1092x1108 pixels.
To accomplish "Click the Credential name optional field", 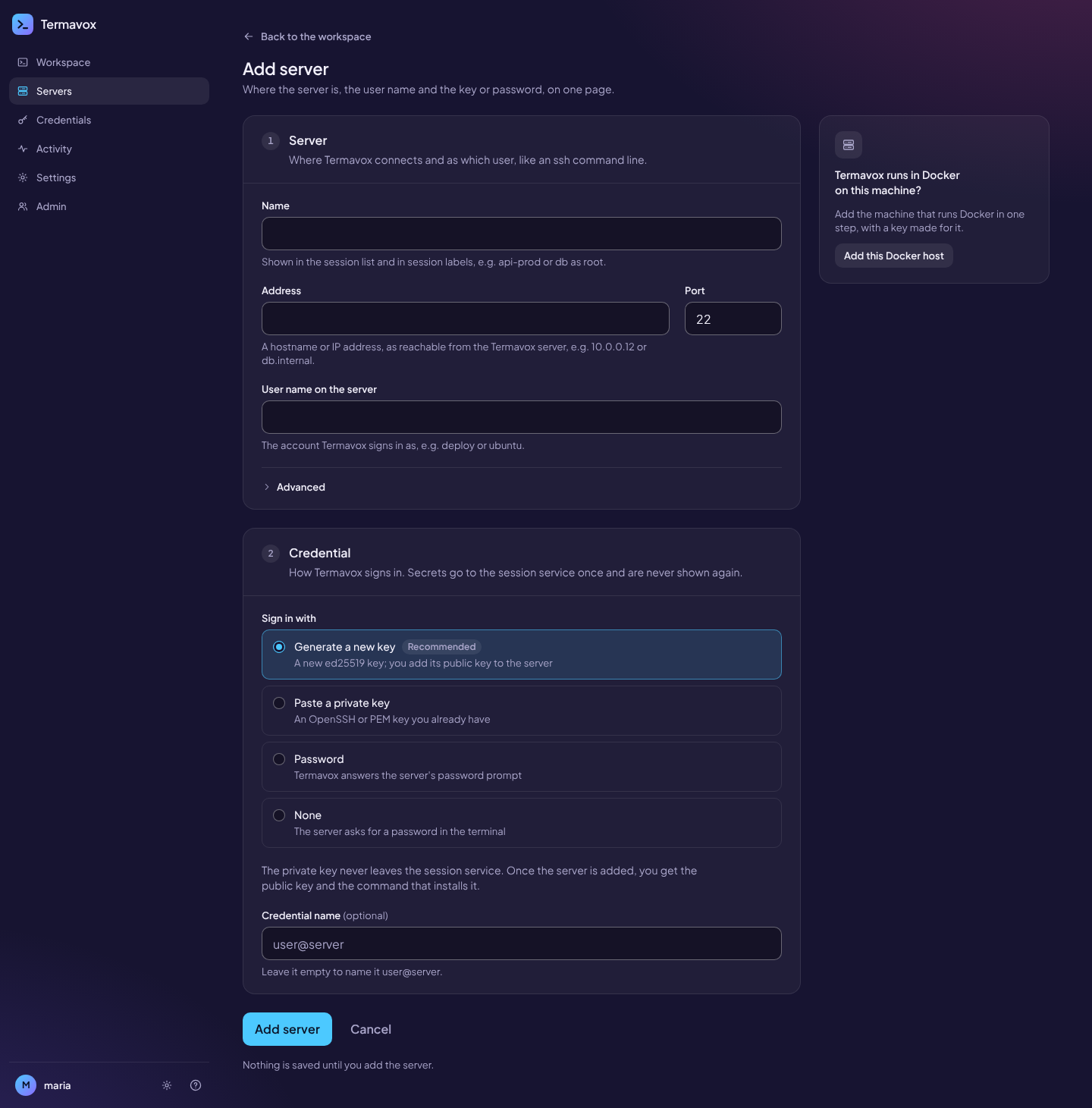I will pyautogui.click(x=522, y=943).
